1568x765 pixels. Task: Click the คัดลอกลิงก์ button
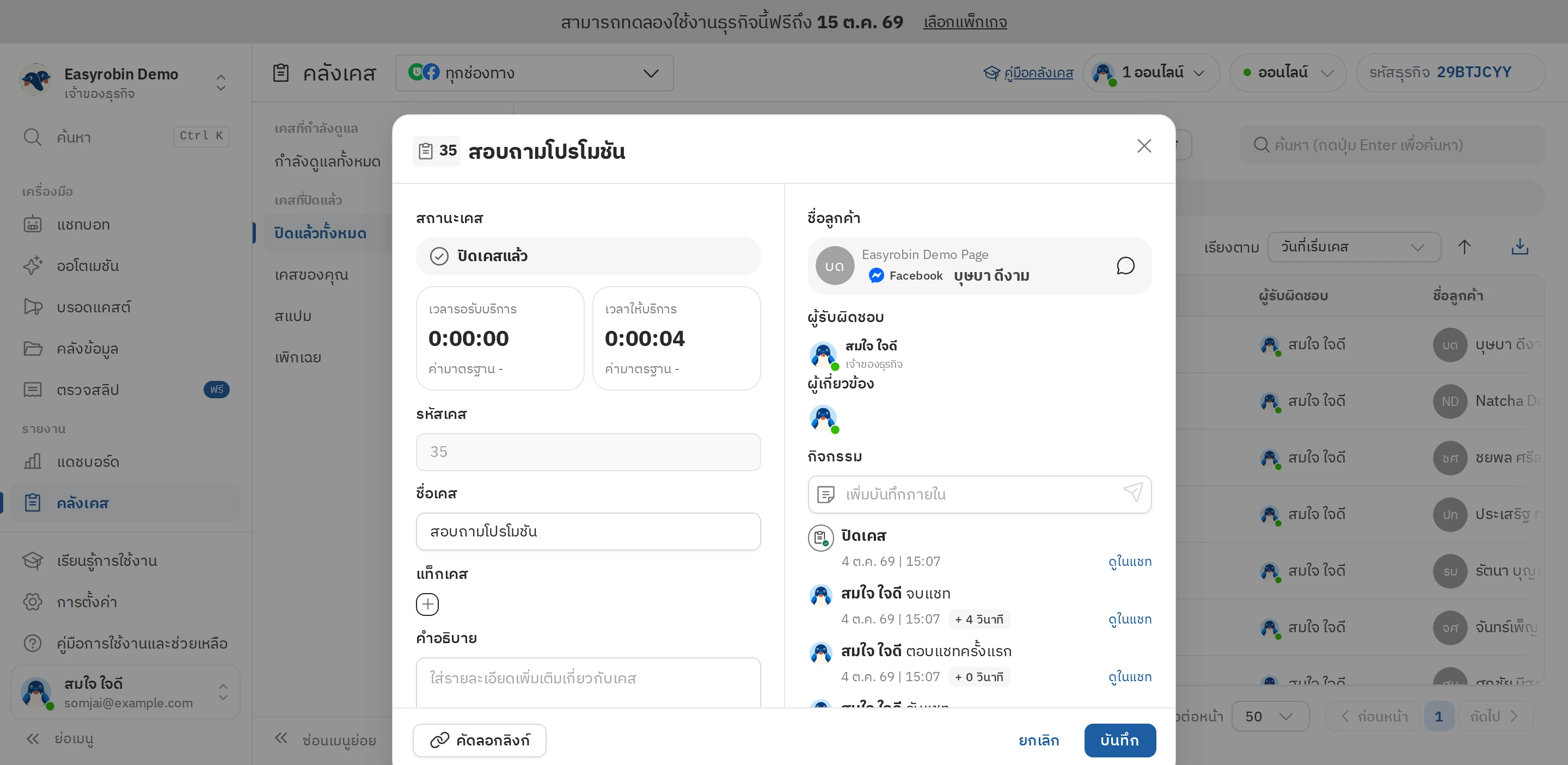pos(479,740)
